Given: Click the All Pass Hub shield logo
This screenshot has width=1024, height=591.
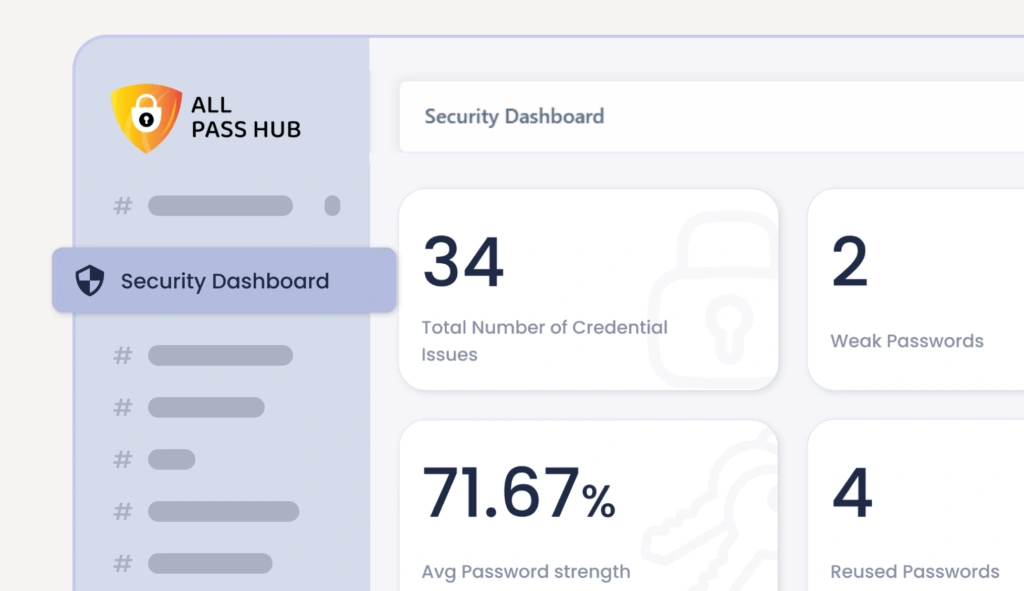Looking at the screenshot, I should click(147, 117).
